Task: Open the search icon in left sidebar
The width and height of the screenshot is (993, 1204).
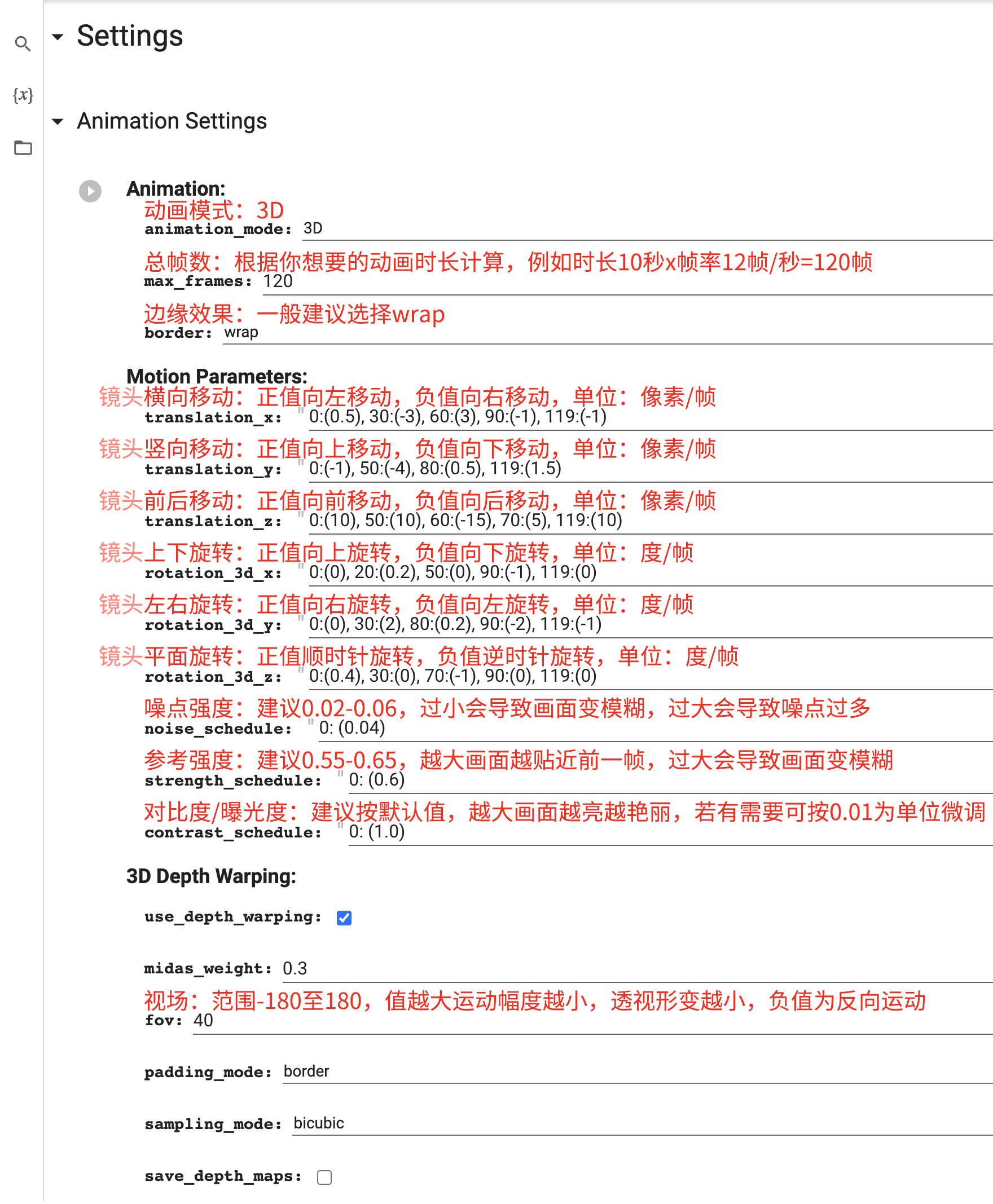Action: click(x=23, y=43)
